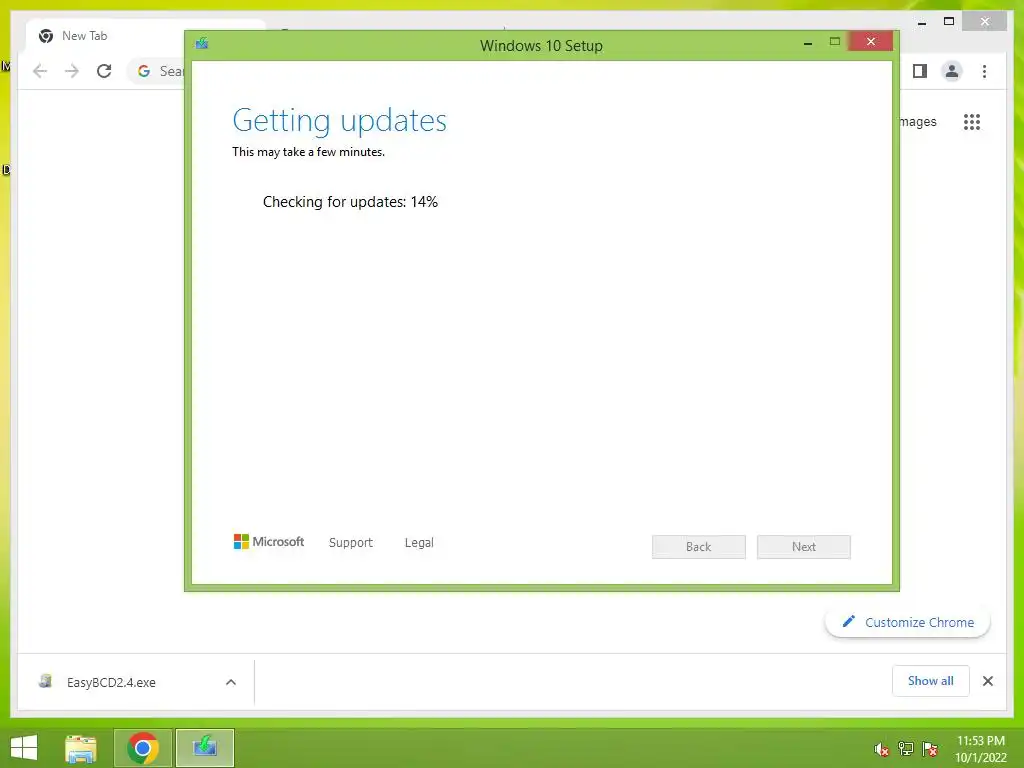The height and width of the screenshot is (768, 1024).
Task: Minimize the Chrome window
Action: pyautogui.click(x=922, y=22)
